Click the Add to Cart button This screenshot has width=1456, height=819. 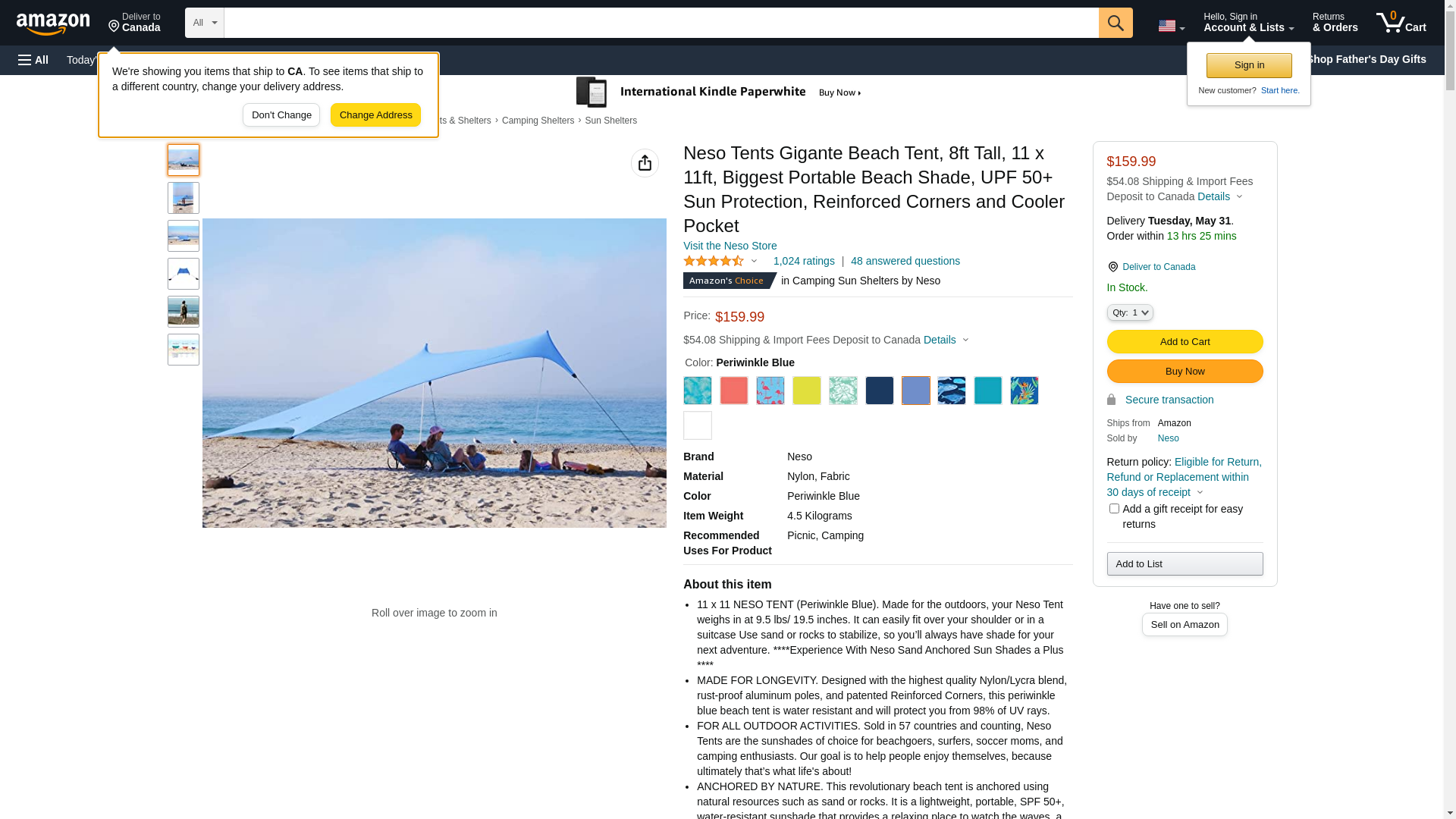pyautogui.click(x=1185, y=342)
